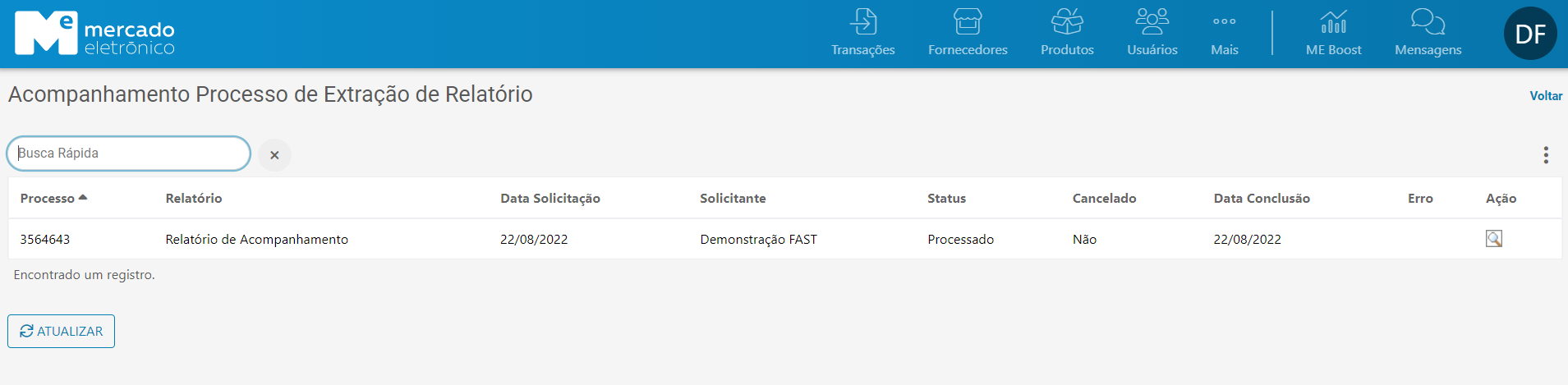Click the Cancelado column header
The height and width of the screenshot is (385, 1568).
point(1104,199)
